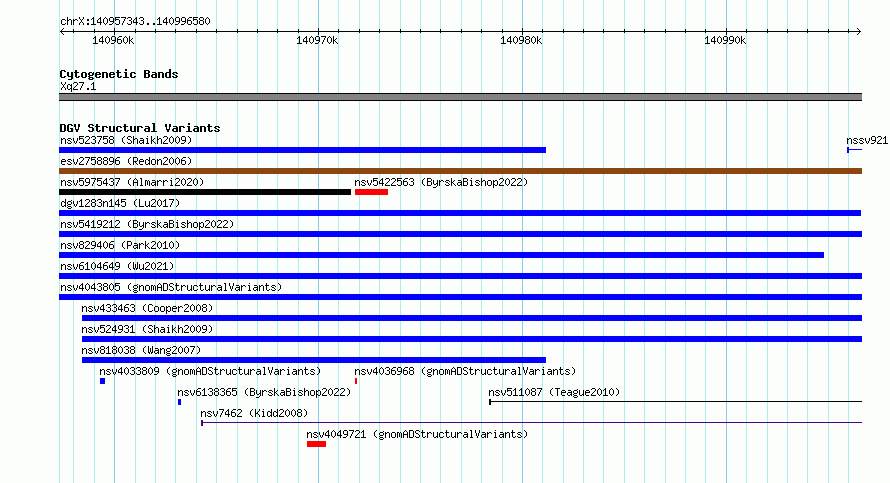
Task: Open nsv4036968 (gnomADStructuralVariants) label
Action: (465, 371)
